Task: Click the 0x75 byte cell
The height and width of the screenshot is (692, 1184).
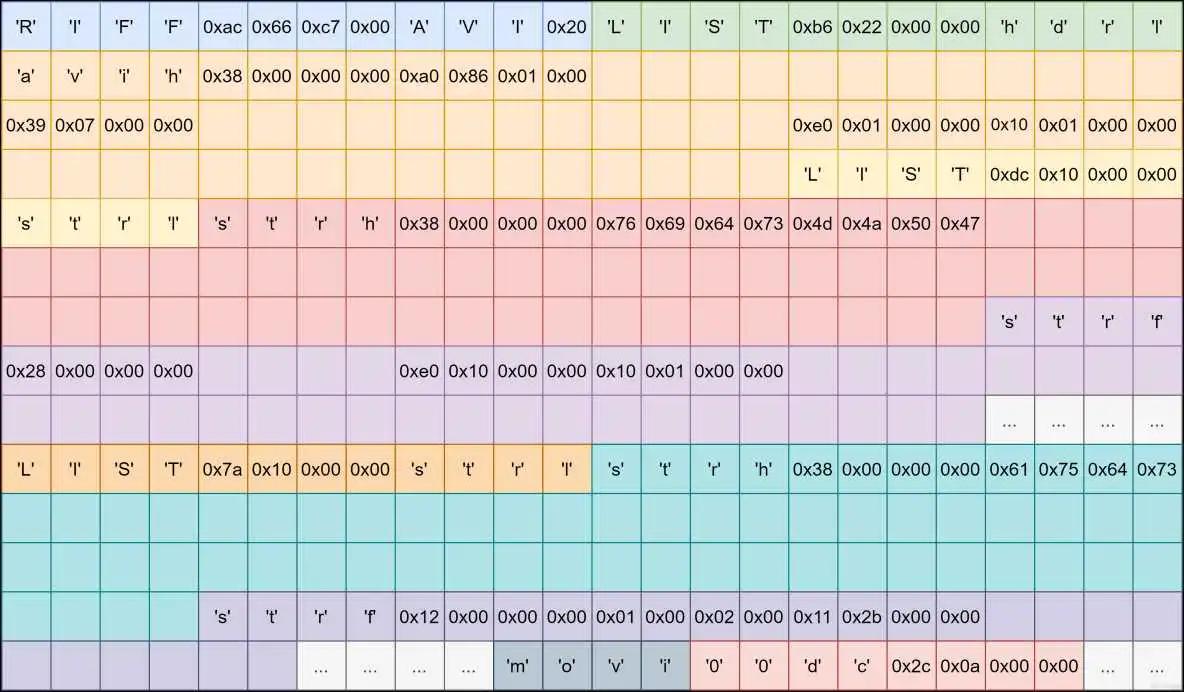Action: [x=1058, y=469]
